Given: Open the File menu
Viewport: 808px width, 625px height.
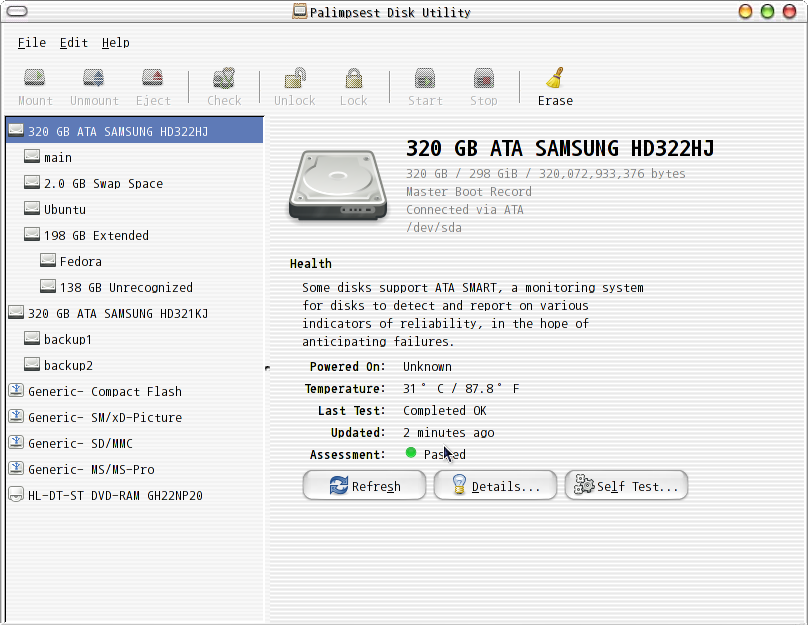Looking at the screenshot, I should tap(32, 43).
